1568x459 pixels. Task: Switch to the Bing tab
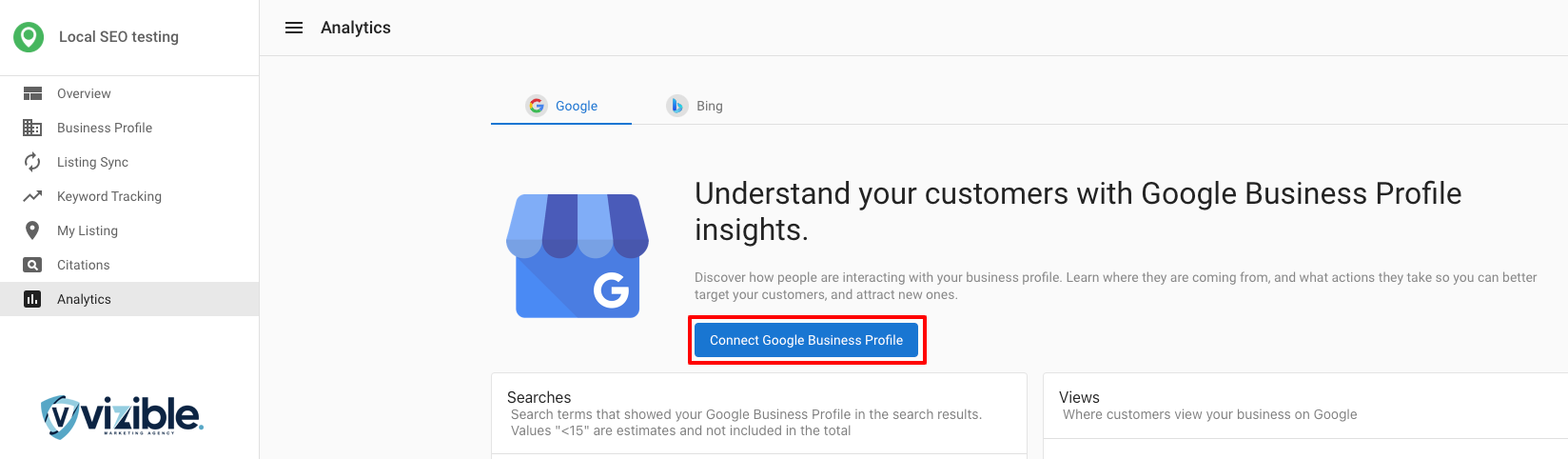tap(696, 106)
